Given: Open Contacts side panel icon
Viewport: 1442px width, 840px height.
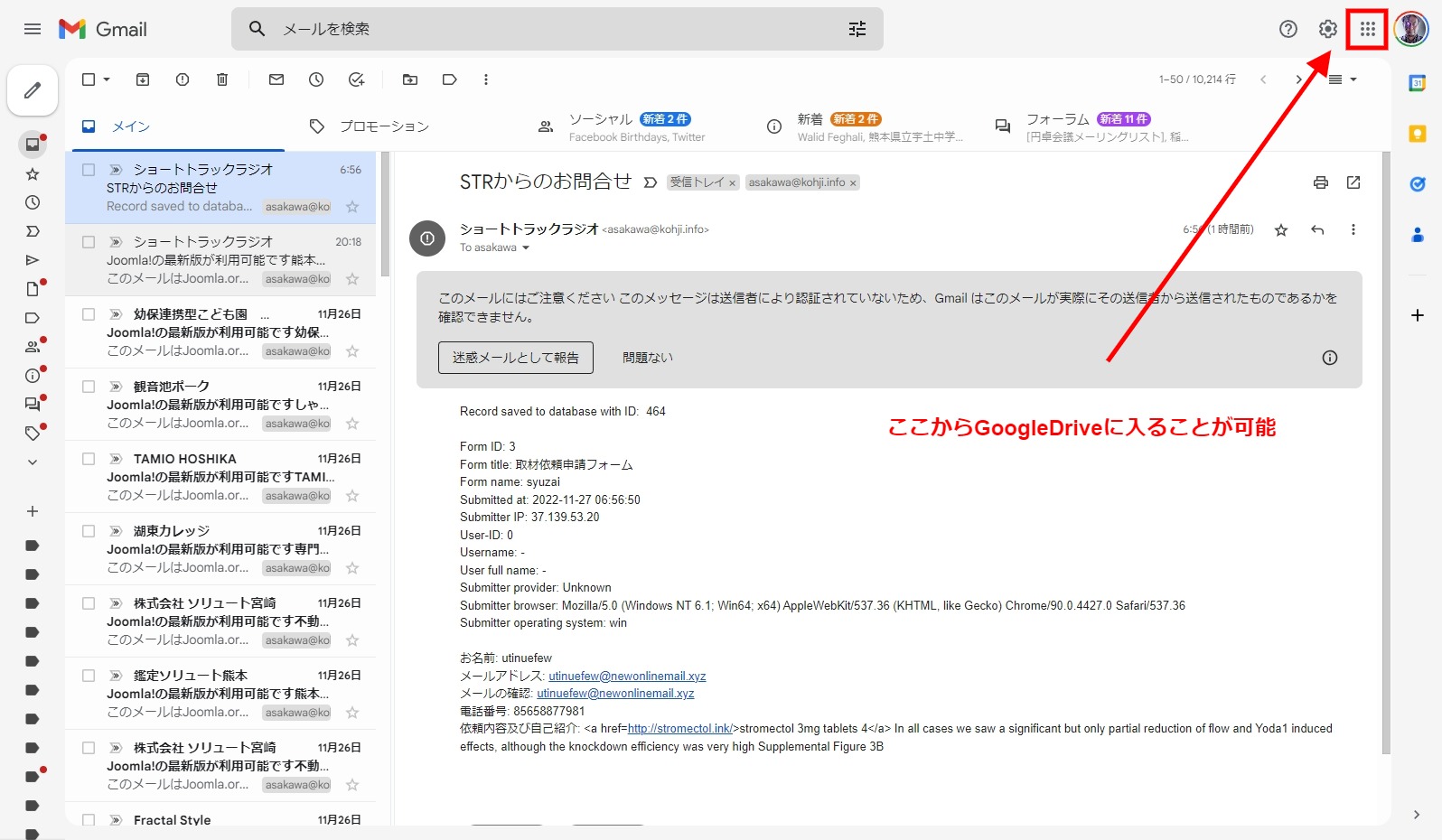Looking at the screenshot, I should pos(1418,235).
